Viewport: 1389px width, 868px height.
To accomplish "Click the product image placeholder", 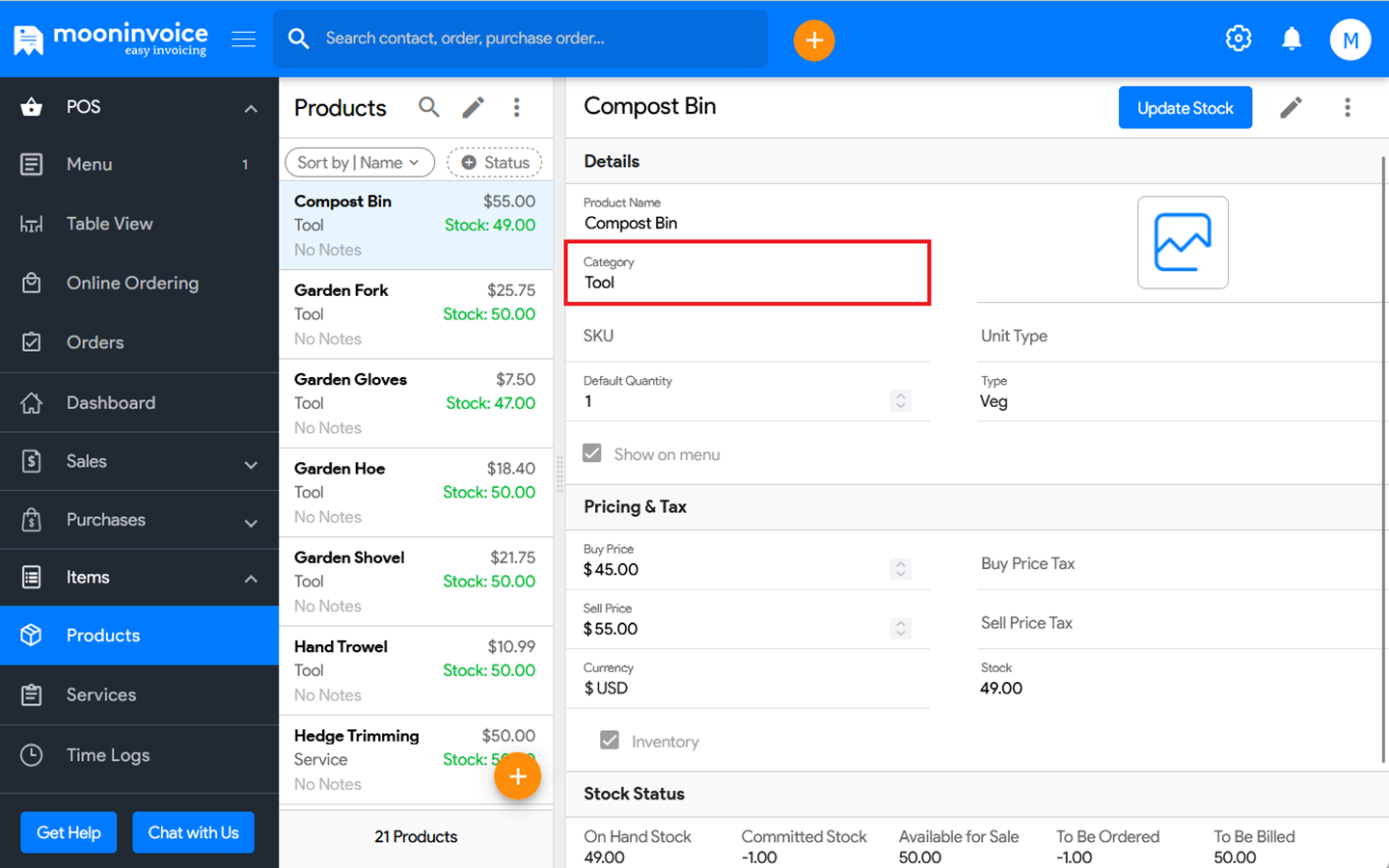I will click(1183, 242).
